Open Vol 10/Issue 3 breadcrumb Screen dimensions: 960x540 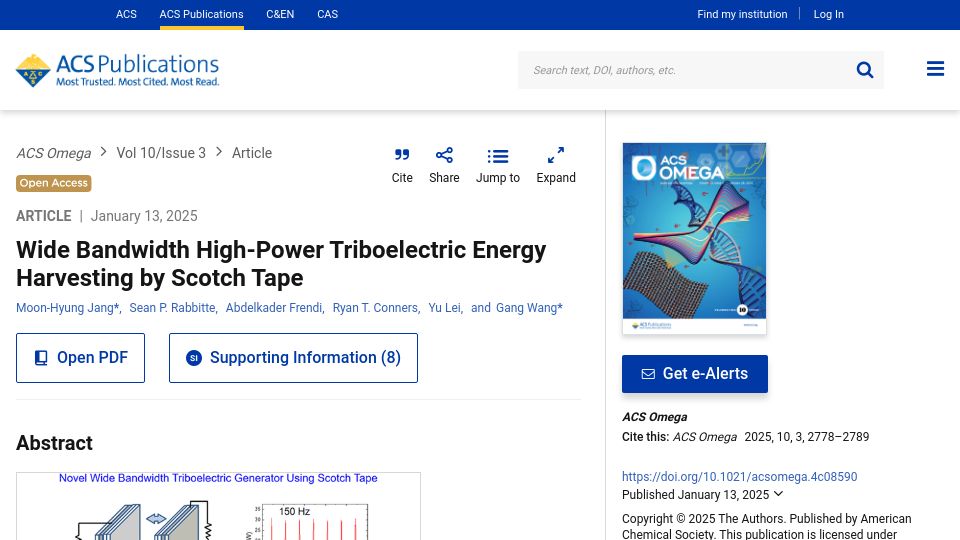[x=161, y=153]
